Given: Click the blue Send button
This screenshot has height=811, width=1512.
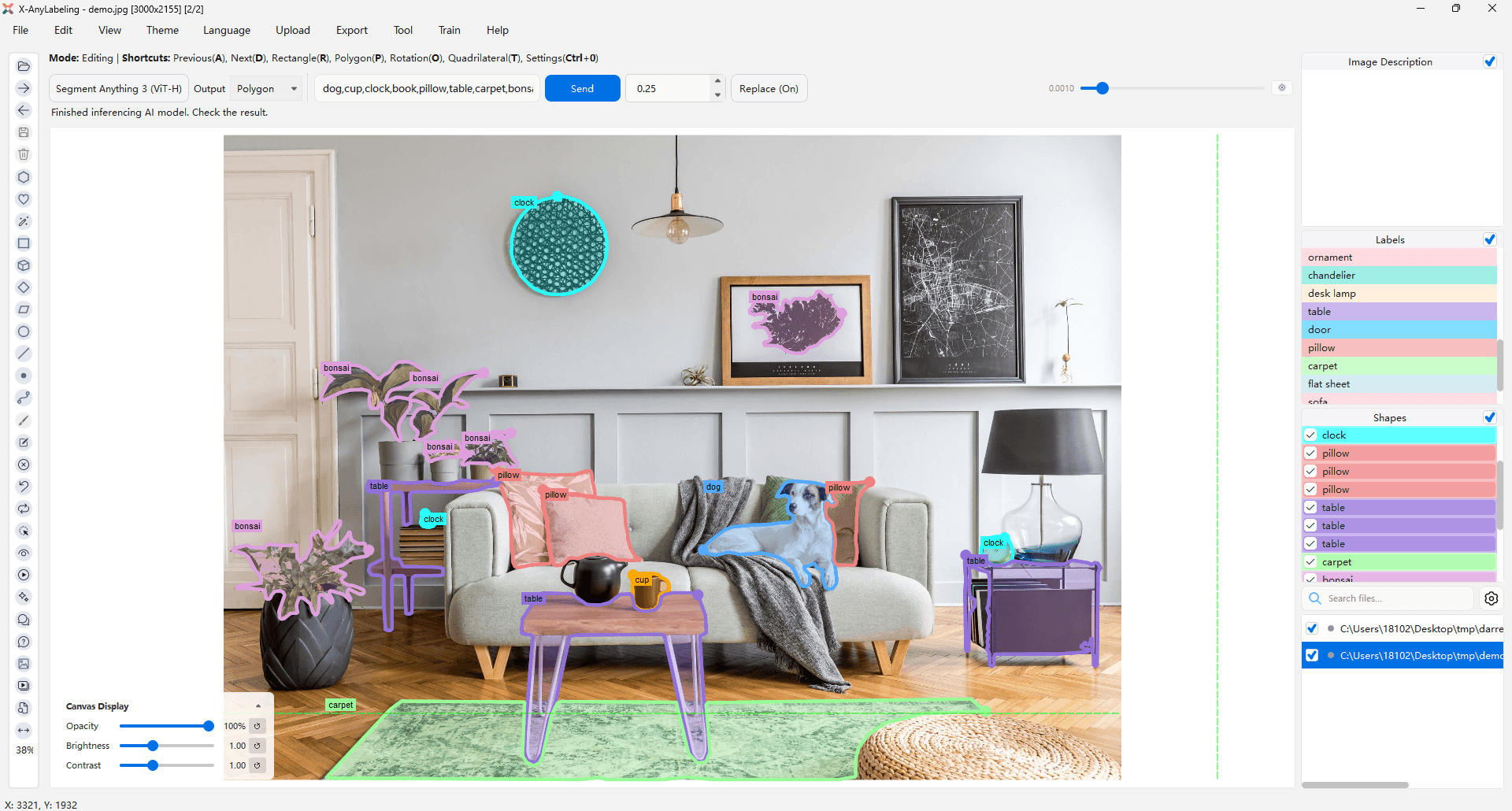Looking at the screenshot, I should [583, 88].
